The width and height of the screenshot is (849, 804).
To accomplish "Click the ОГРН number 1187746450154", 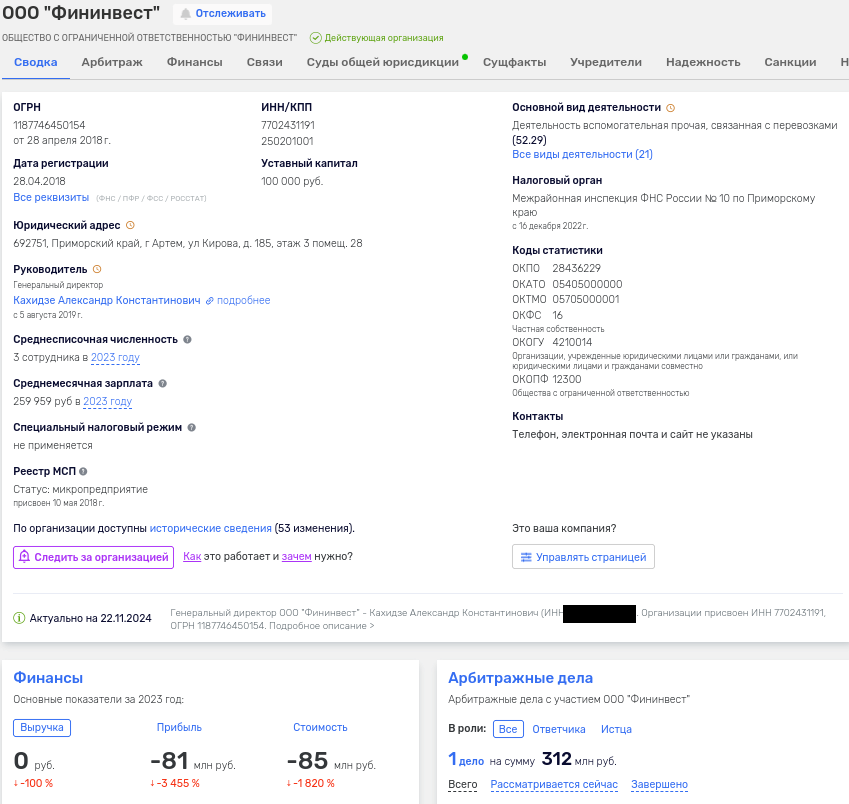I will 49,125.
